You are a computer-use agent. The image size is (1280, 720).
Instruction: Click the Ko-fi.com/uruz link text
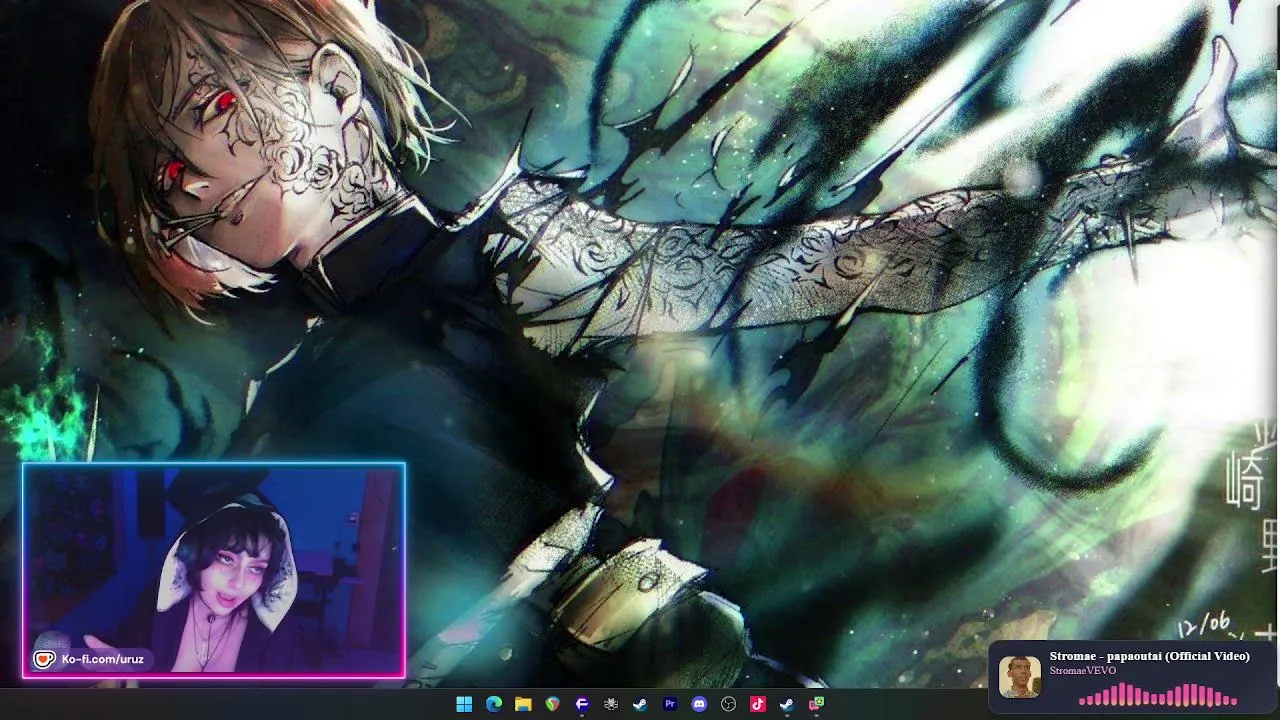click(x=102, y=659)
